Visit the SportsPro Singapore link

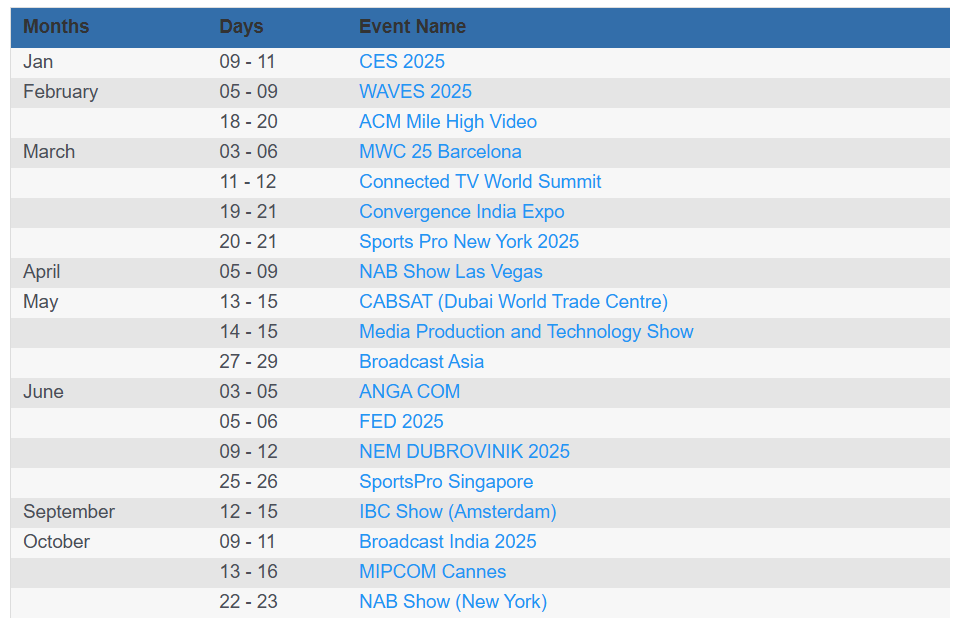click(446, 481)
